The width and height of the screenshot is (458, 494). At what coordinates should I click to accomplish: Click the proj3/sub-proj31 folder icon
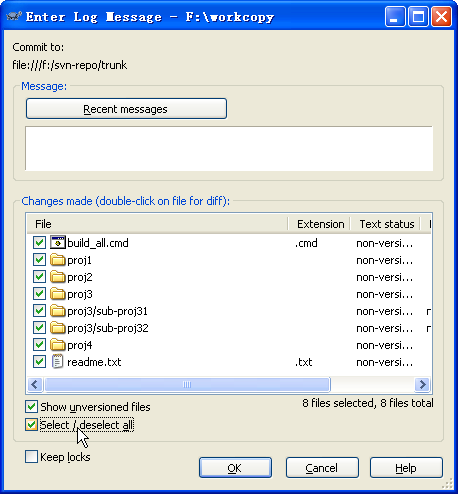pos(58,311)
